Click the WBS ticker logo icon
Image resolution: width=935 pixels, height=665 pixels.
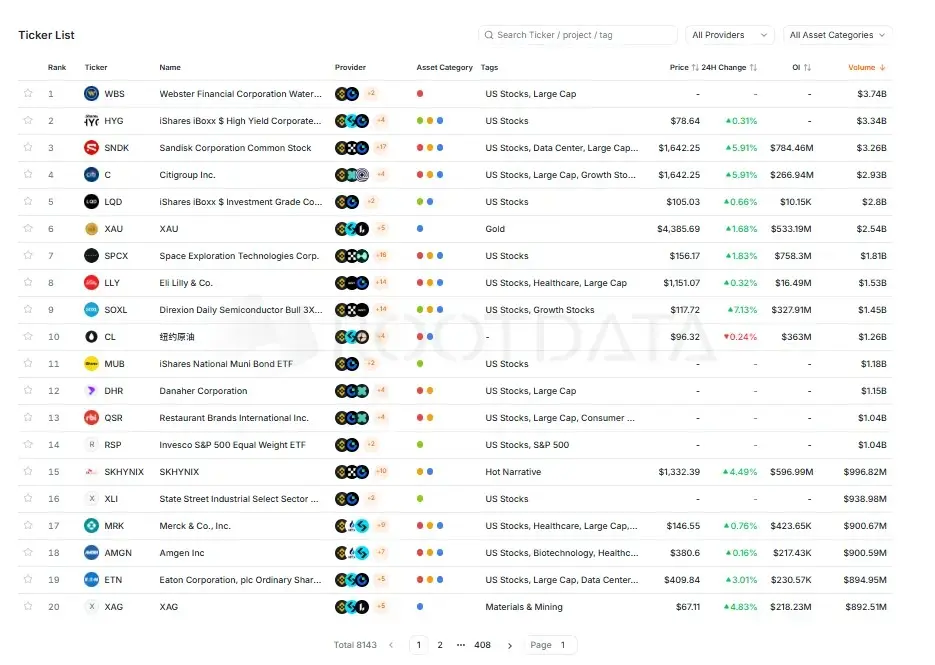click(91, 94)
